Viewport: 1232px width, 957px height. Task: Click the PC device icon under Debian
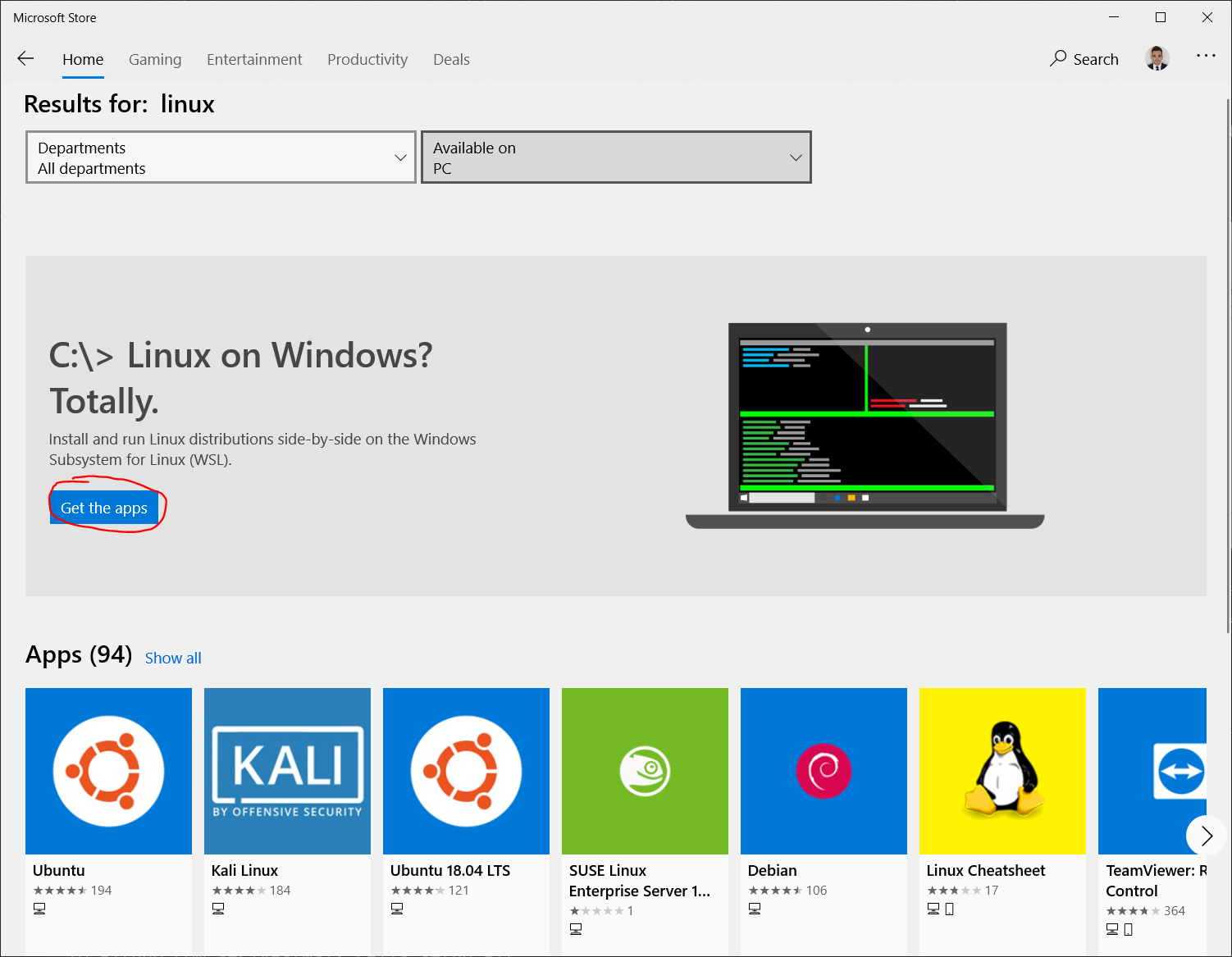[755, 909]
